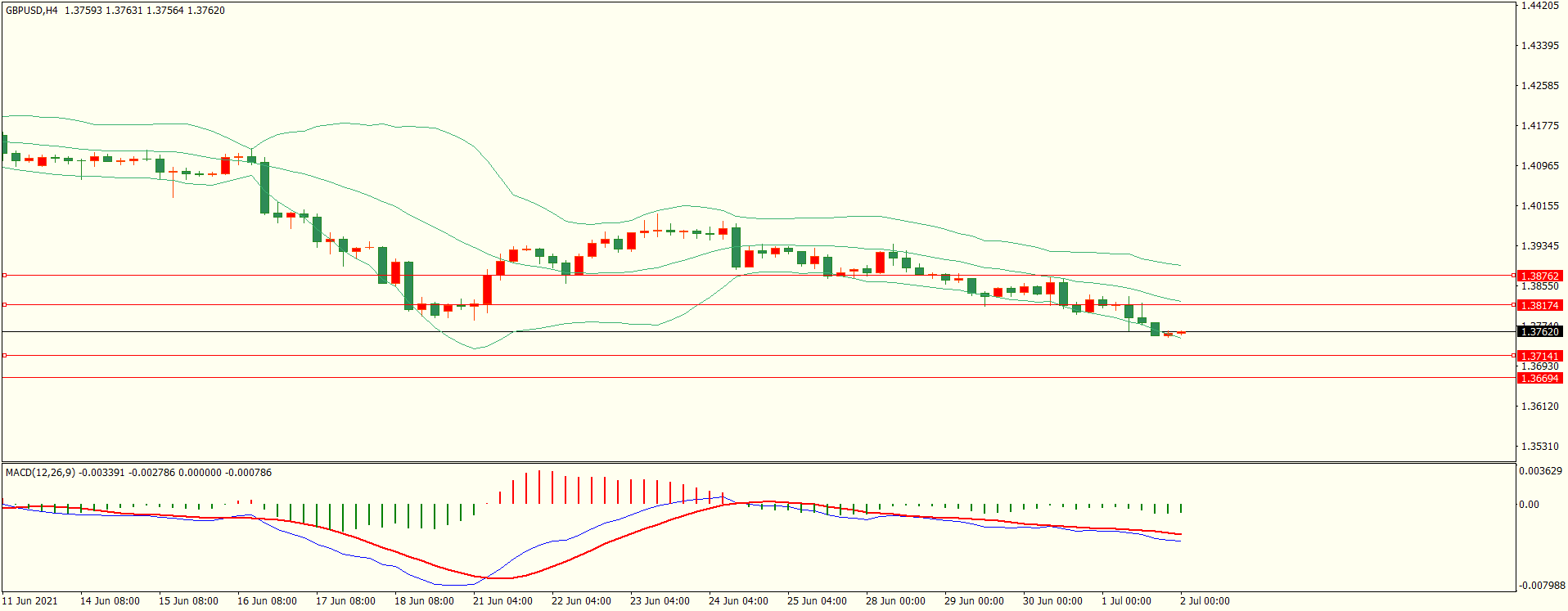Click the 11 Jun 2021 date label

[x=30, y=601]
